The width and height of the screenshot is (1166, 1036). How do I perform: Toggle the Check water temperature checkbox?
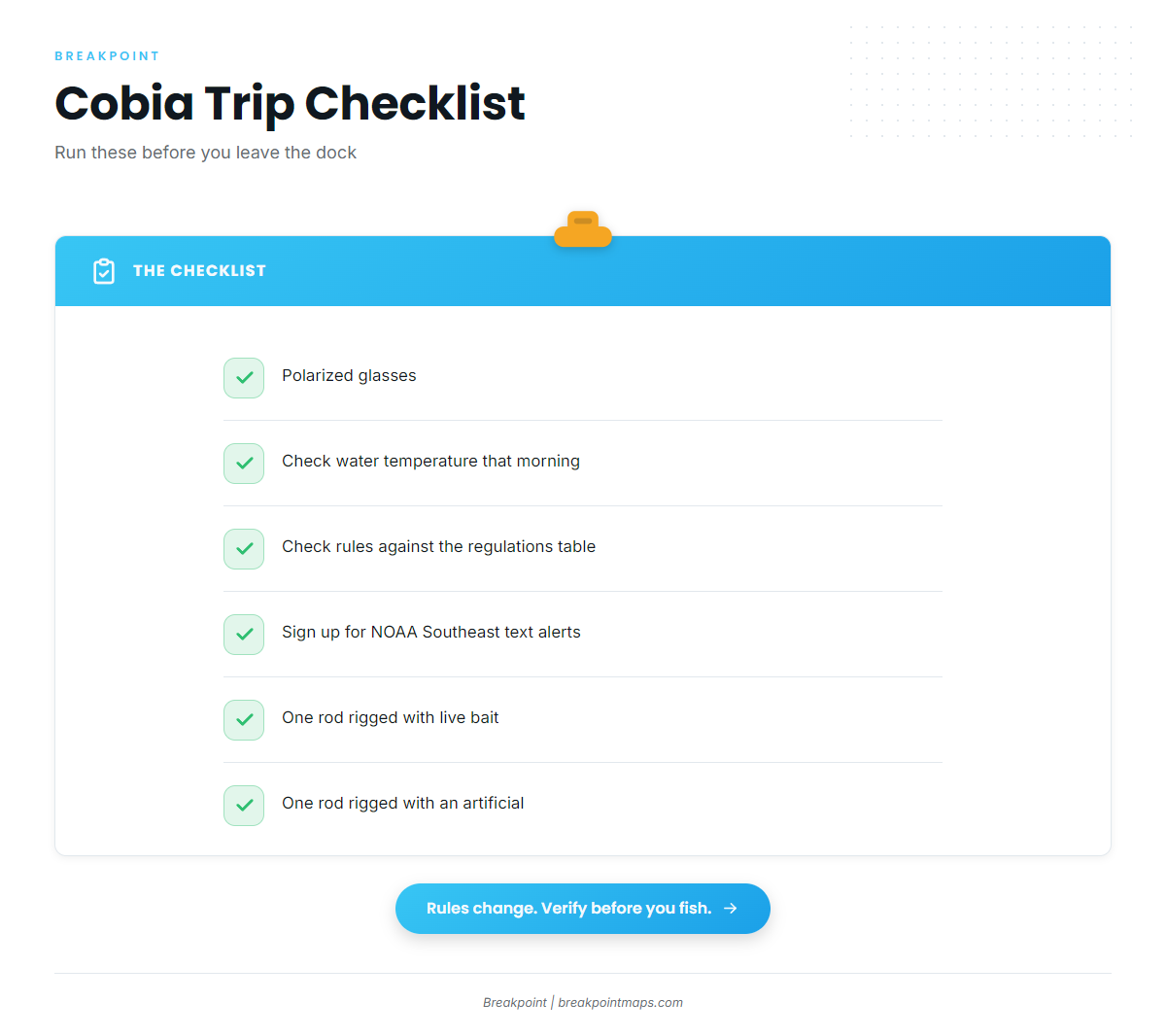click(244, 464)
